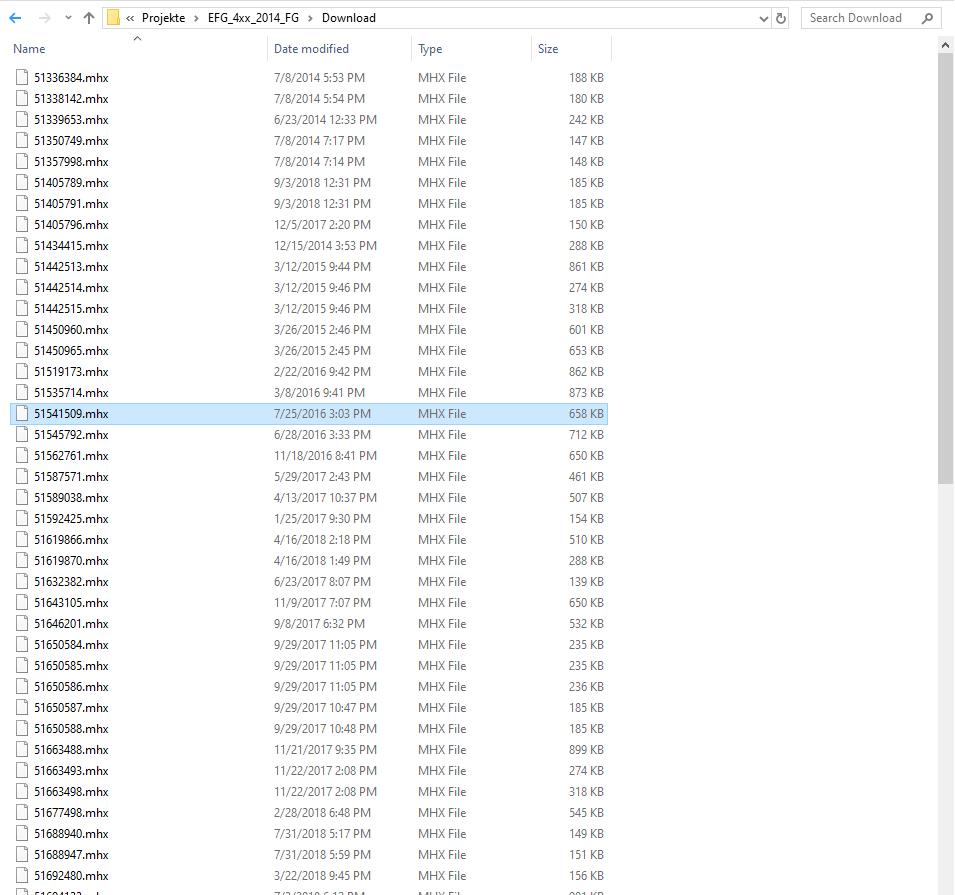
Task: Select file icon of 51434415.mhx
Action: tap(22, 246)
